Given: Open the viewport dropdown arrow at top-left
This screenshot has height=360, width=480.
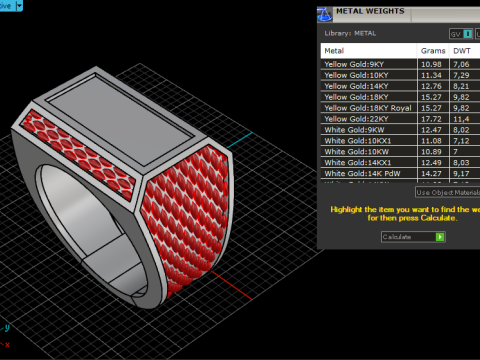Looking at the screenshot, I should (x=19, y=6).
